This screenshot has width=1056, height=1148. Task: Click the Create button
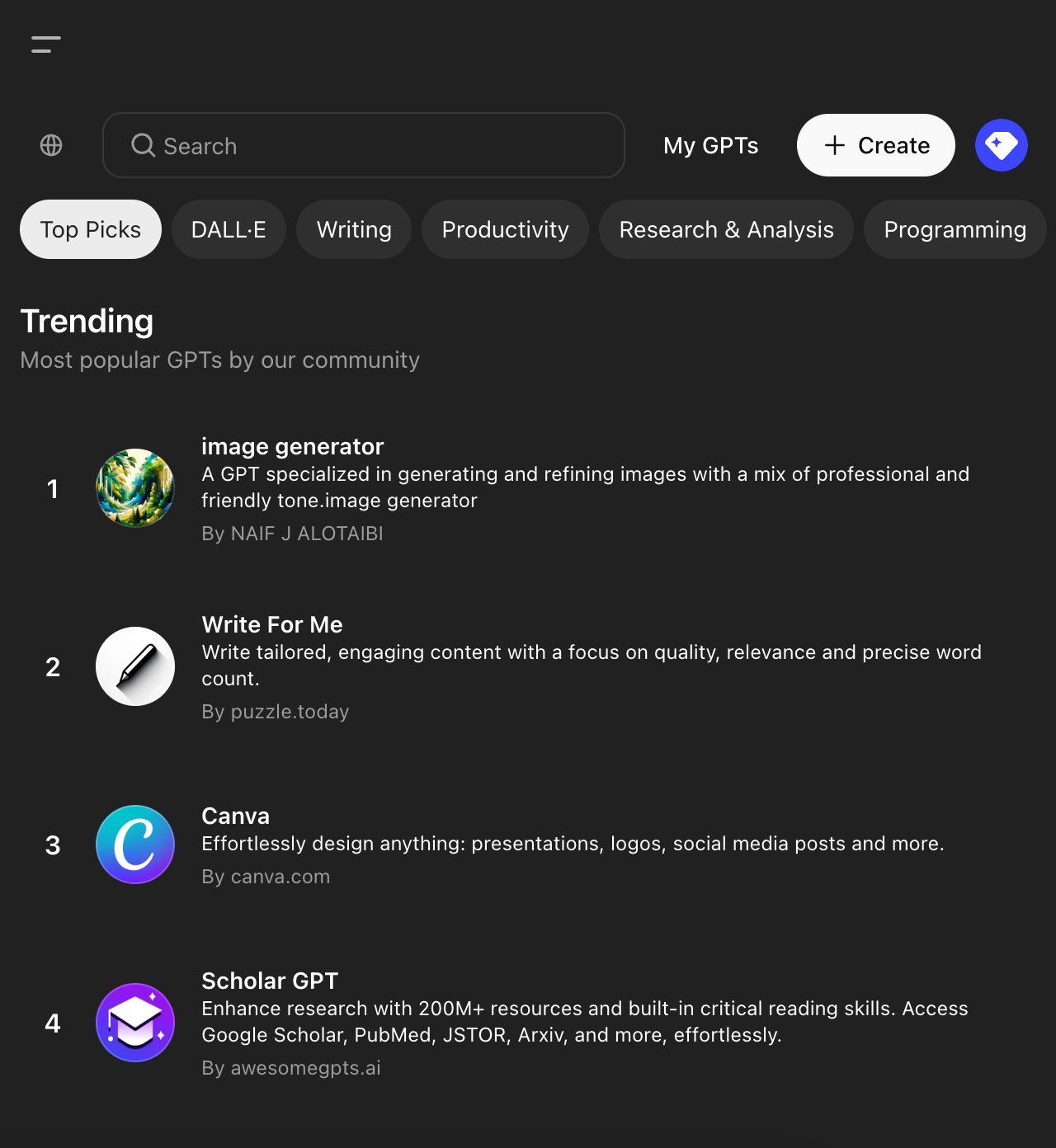[x=876, y=145]
